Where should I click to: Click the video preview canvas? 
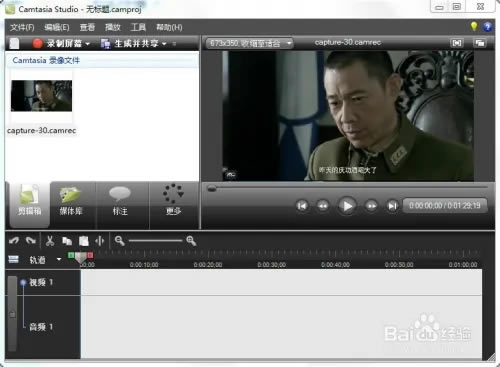348,116
